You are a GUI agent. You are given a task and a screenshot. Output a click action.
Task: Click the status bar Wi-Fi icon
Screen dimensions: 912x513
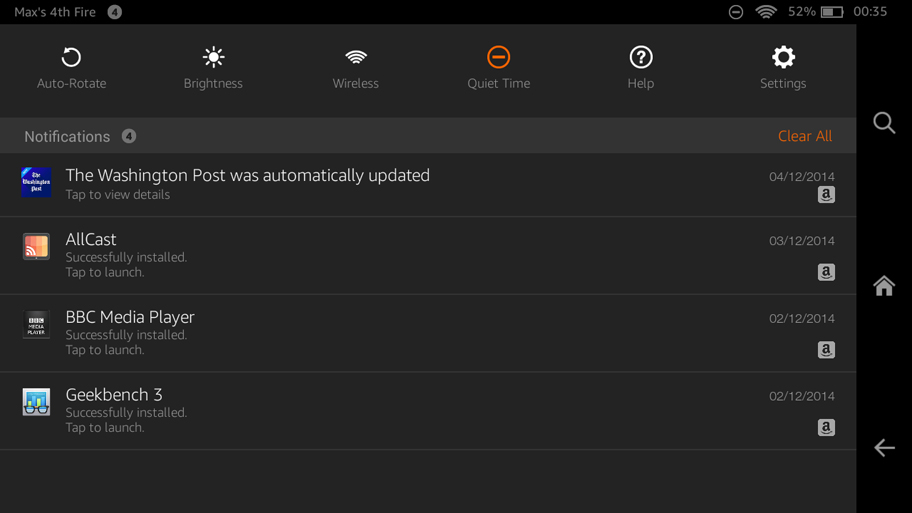tap(766, 12)
